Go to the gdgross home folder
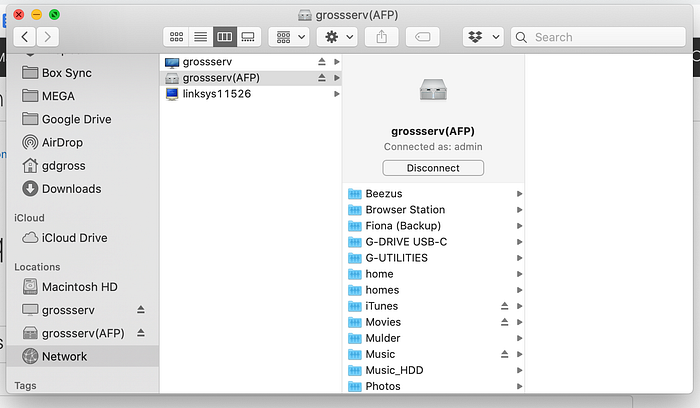The image size is (700, 408). [83, 166]
